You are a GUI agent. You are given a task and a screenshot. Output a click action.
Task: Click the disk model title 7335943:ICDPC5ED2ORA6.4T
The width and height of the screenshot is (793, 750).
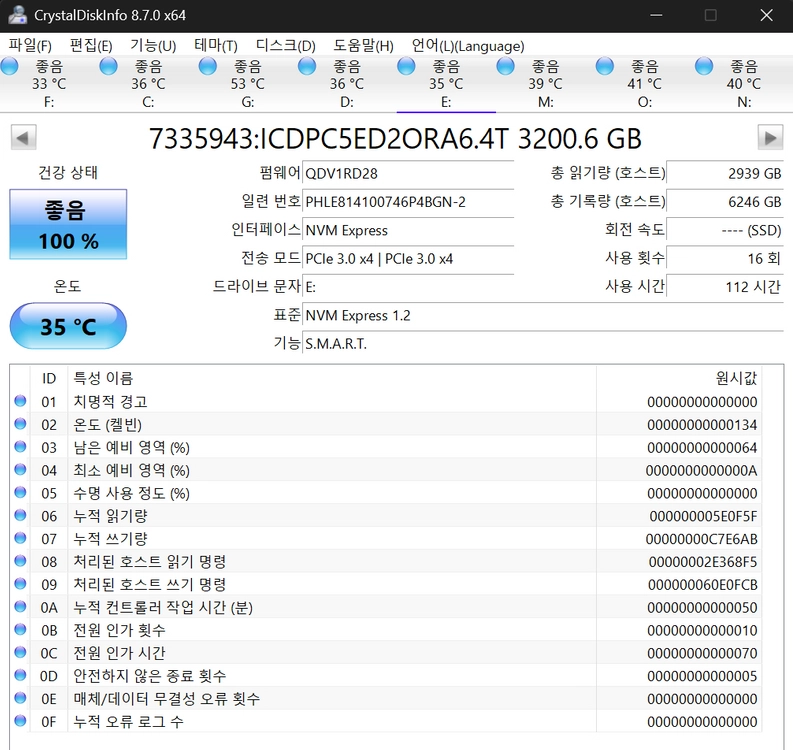click(329, 139)
